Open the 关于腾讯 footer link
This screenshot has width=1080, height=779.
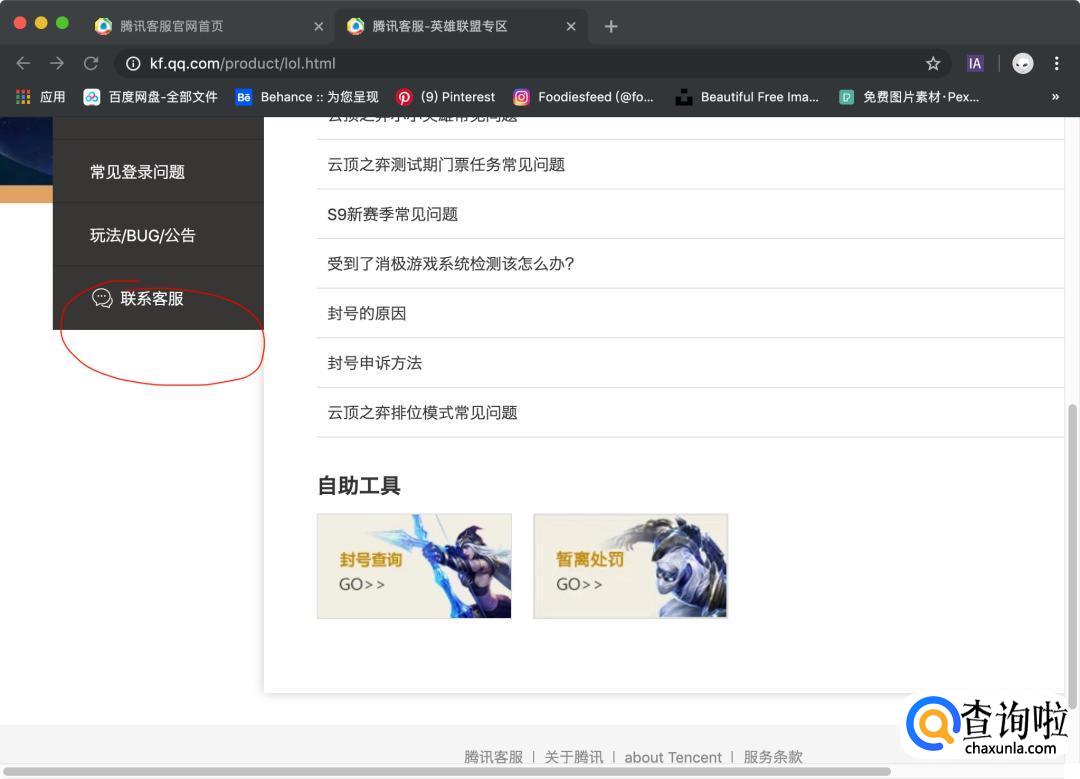[x=574, y=757]
